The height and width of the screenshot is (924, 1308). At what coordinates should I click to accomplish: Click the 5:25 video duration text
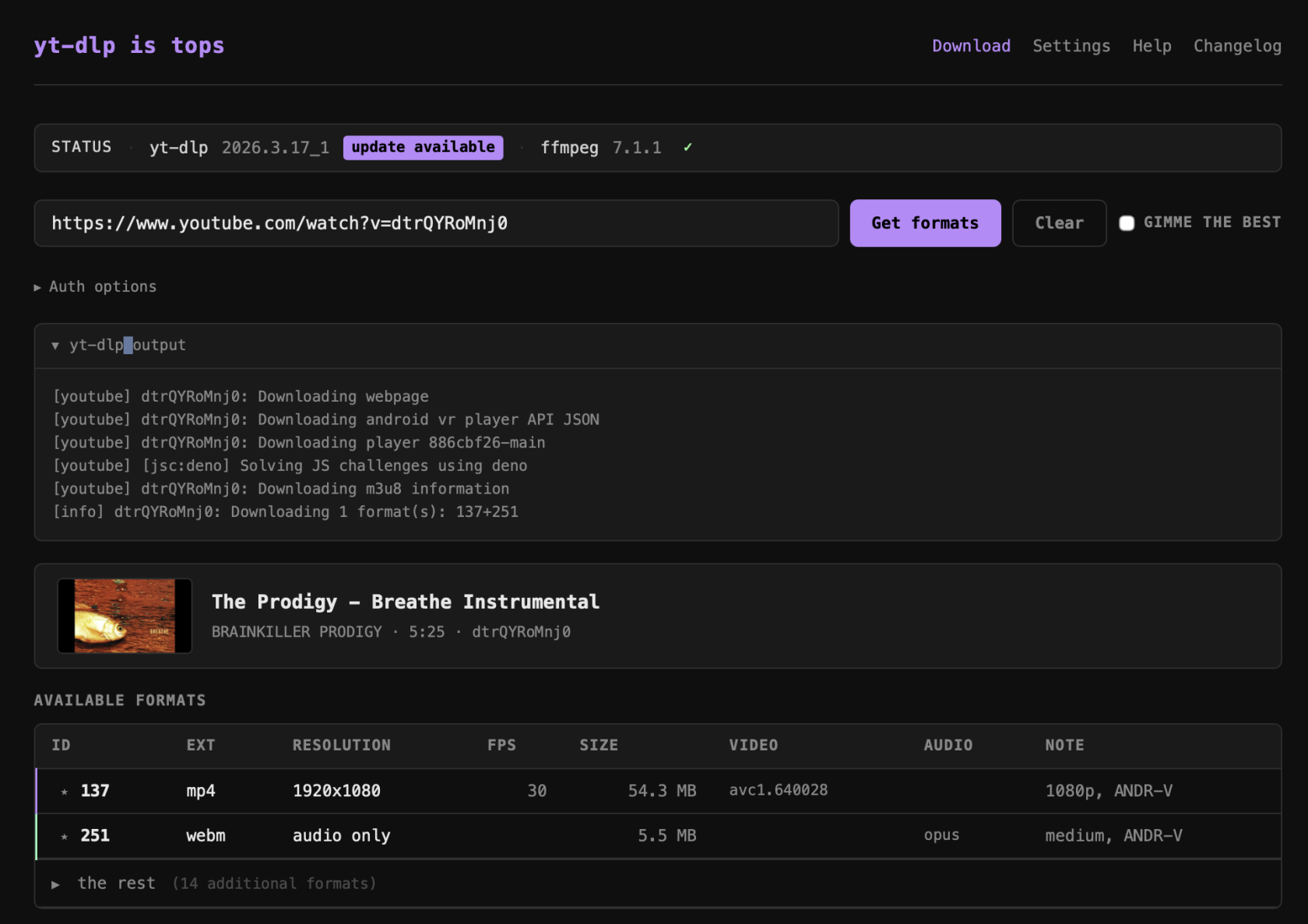coord(427,631)
